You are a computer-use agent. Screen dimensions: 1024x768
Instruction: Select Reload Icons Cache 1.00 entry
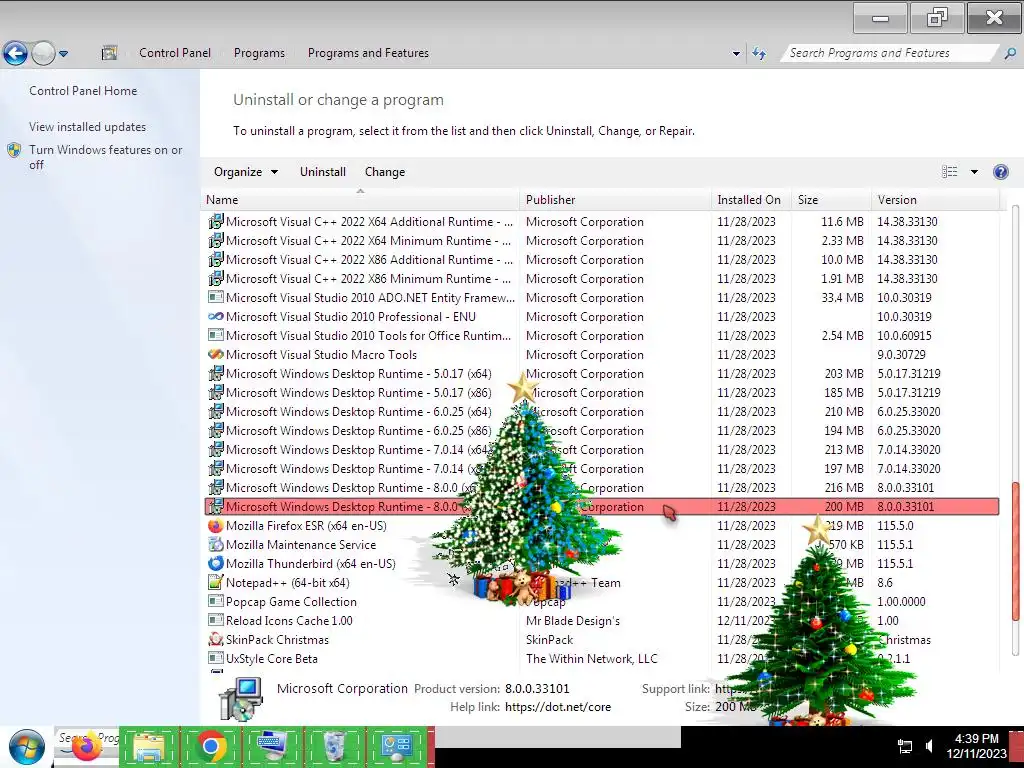(x=289, y=620)
